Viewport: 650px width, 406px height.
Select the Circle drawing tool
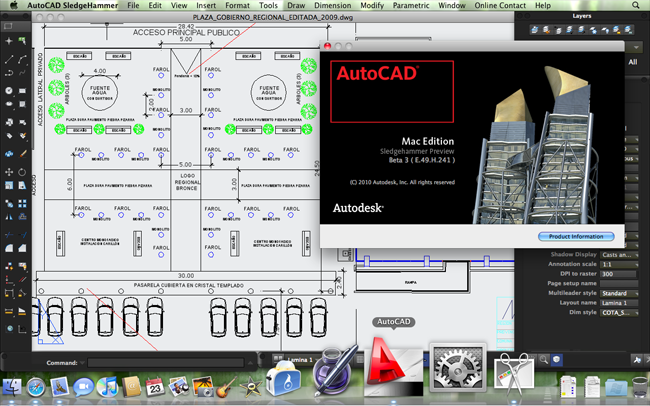pos(9,90)
